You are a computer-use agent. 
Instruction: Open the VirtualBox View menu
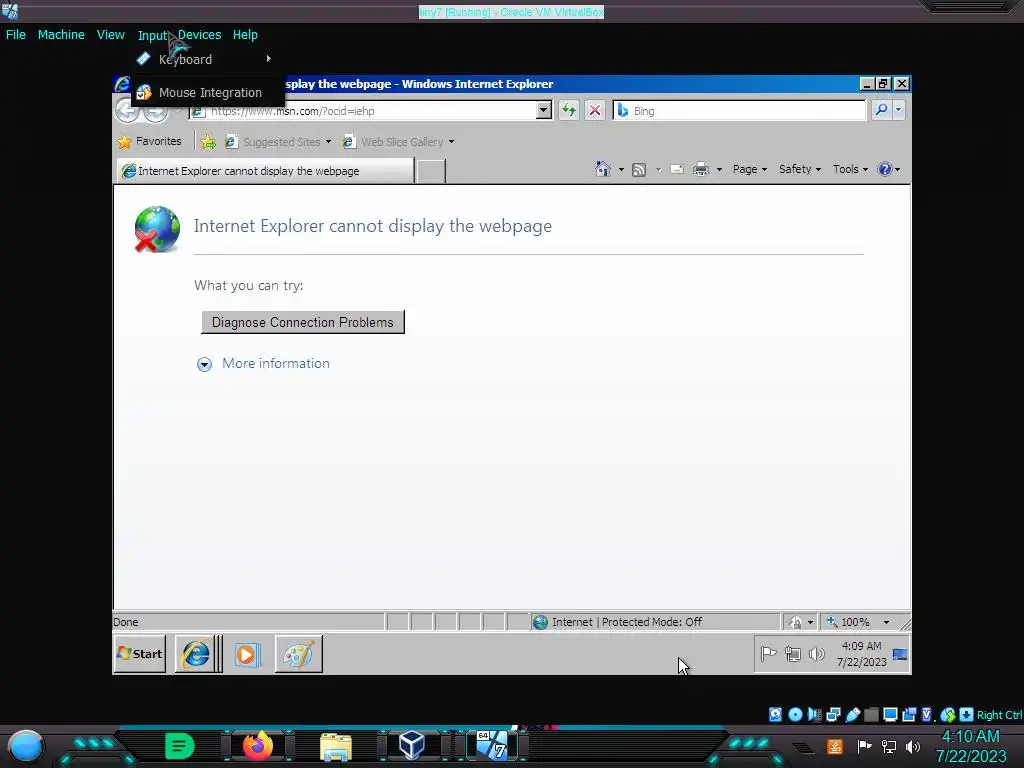110,35
